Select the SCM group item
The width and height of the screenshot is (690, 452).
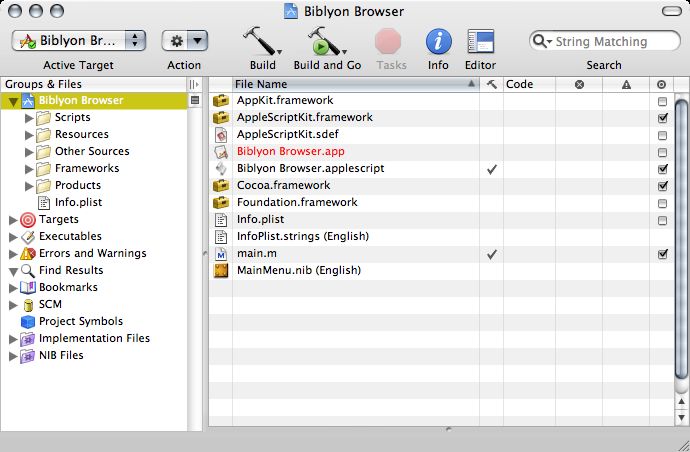[50, 304]
